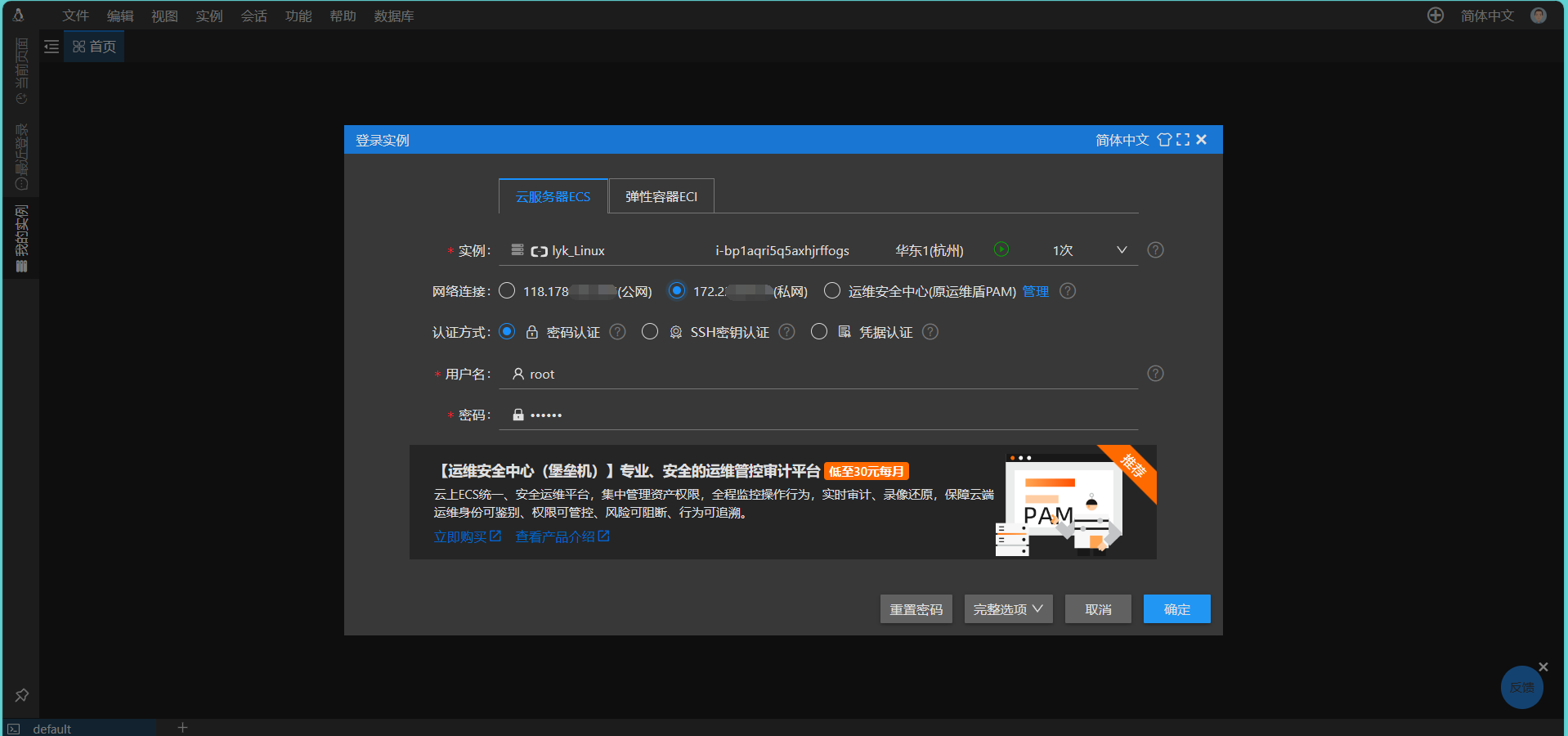Screen dimensions: 1568x736
Task: Select SSH密钥认证 authentication radio
Action: 650,331
